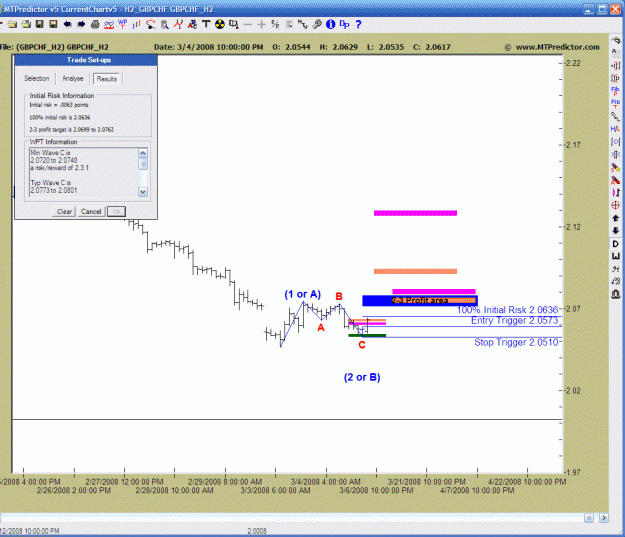The width and height of the screenshot is (625, 537).
Task: Open the zoom magnifier tool
Action: click(317, 25)
